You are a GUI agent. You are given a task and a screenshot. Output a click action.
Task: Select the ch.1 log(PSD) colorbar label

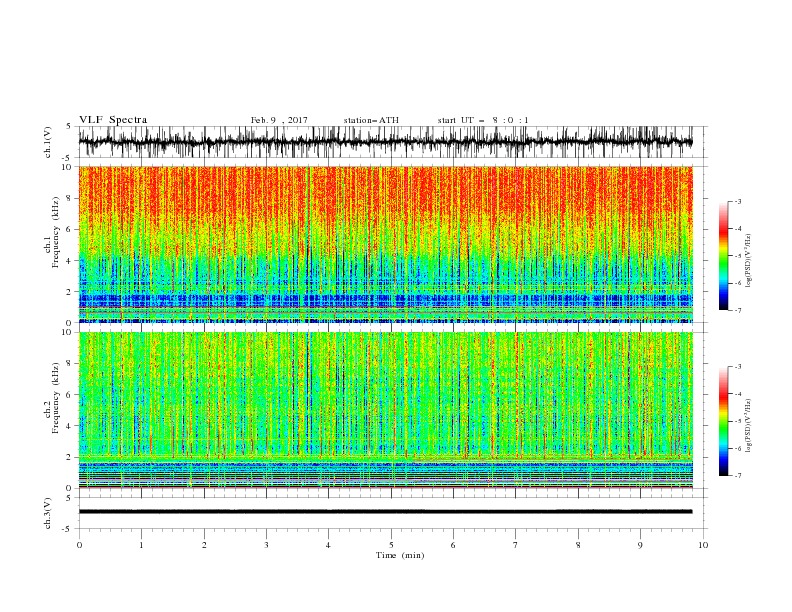[x=748, y=261]
